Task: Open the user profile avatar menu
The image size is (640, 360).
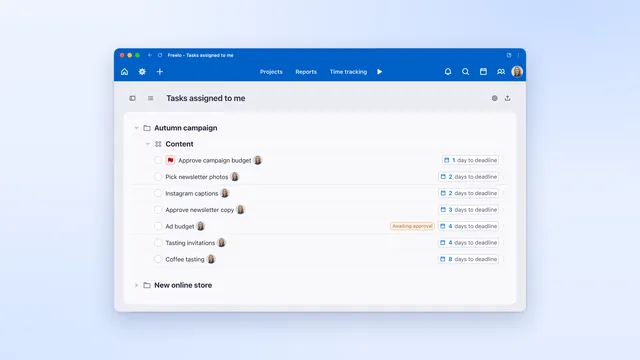Action: (517, 72)
